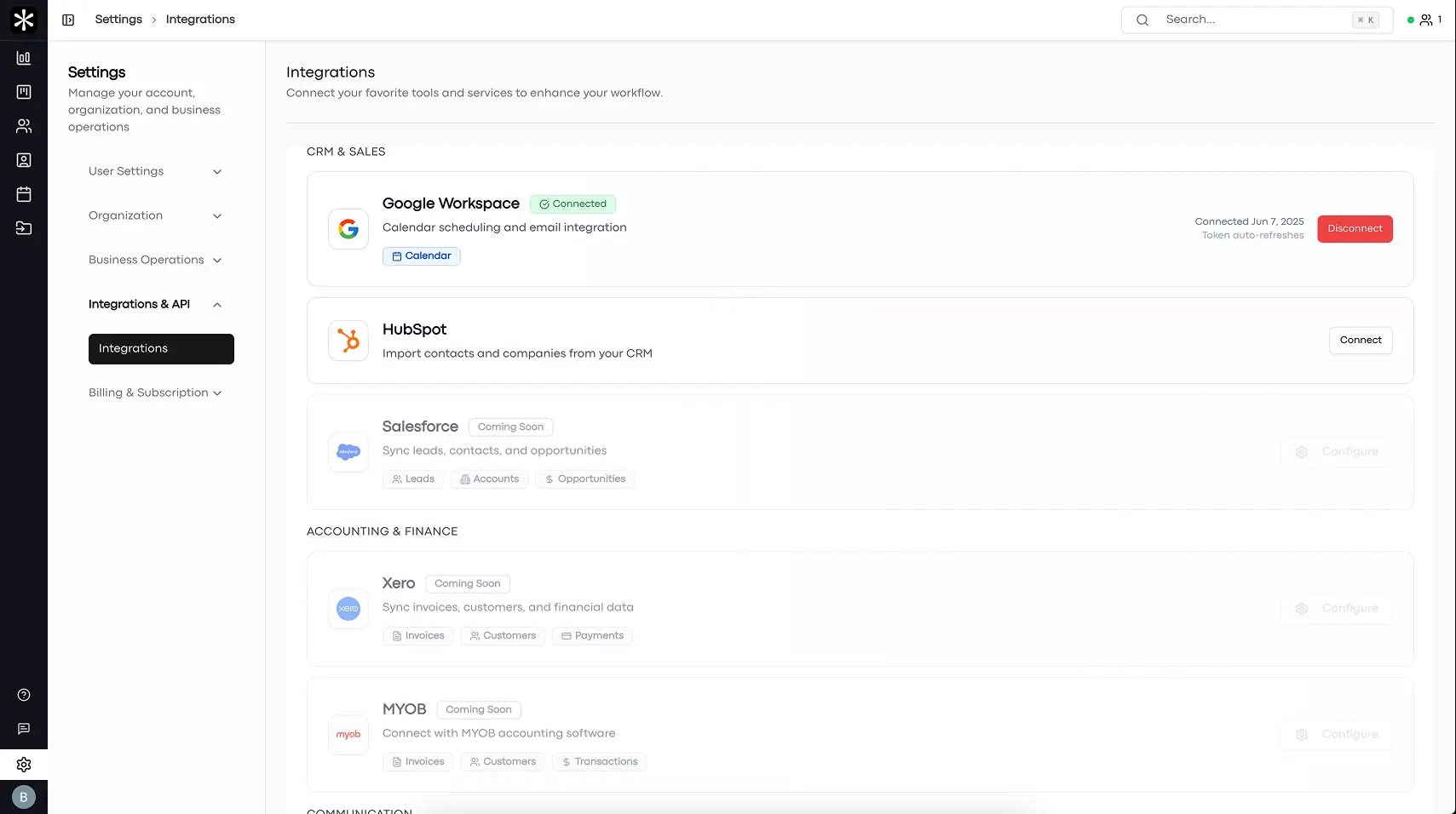
Task: Disconnect Google Workspace integration
Action: (1355, 229)
